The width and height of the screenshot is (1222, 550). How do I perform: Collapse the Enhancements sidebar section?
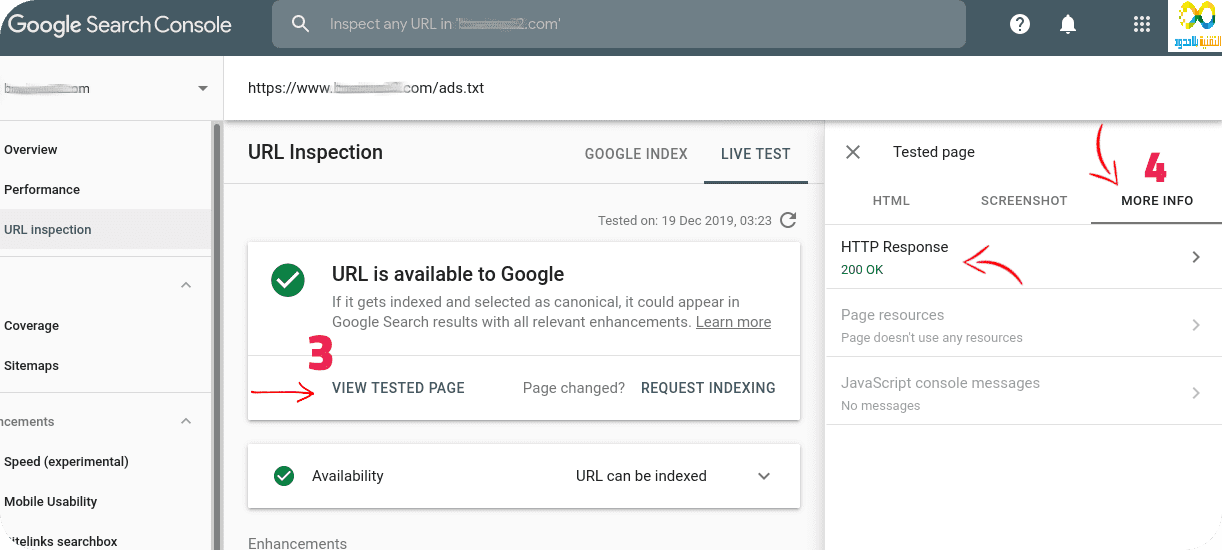186,421
